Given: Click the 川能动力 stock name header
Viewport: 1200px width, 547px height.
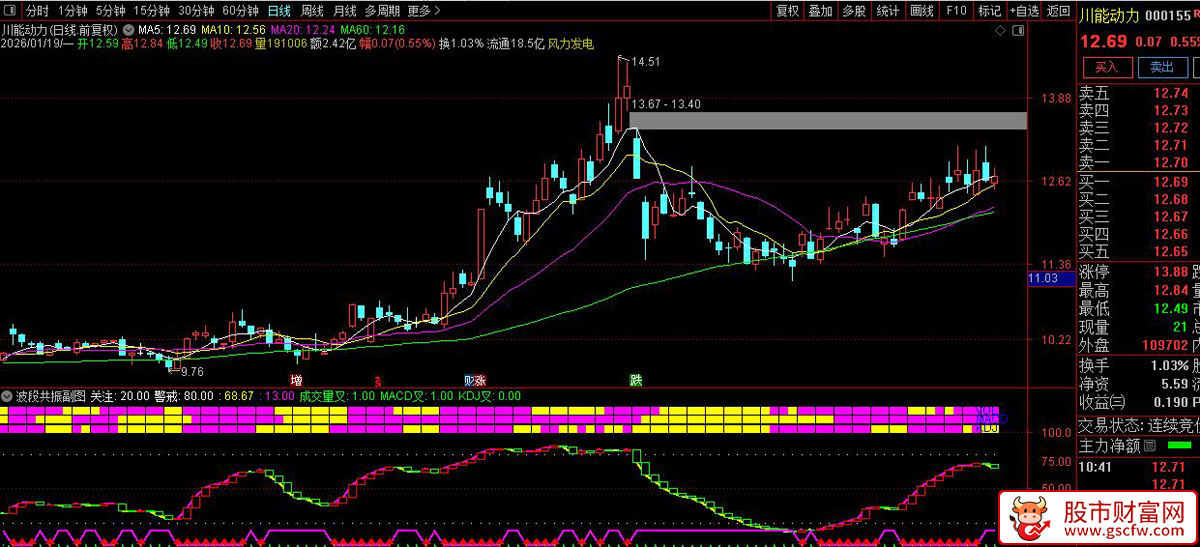Looking at the screenshot, I should [1108, 15].
